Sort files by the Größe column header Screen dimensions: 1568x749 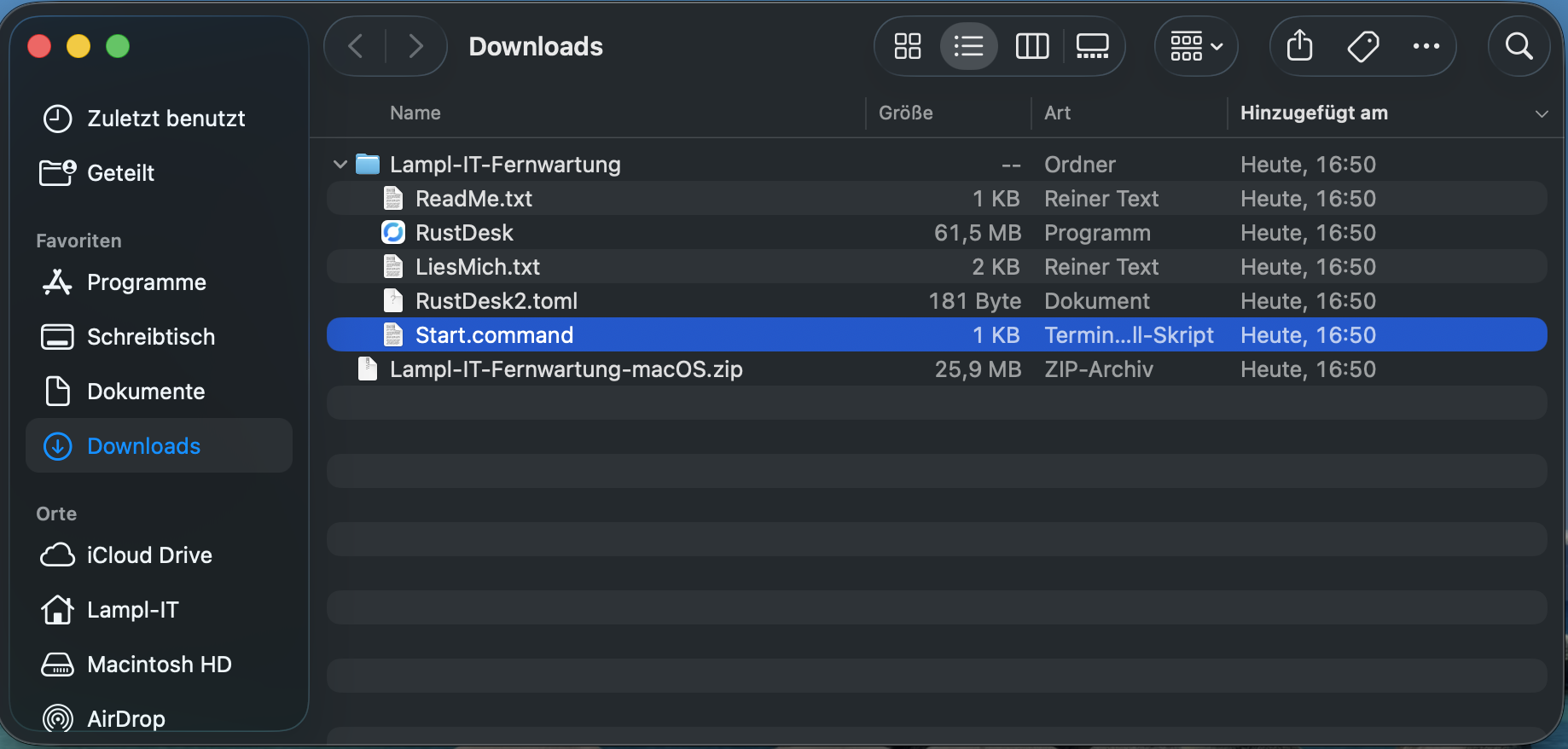[x=906, y=113]
